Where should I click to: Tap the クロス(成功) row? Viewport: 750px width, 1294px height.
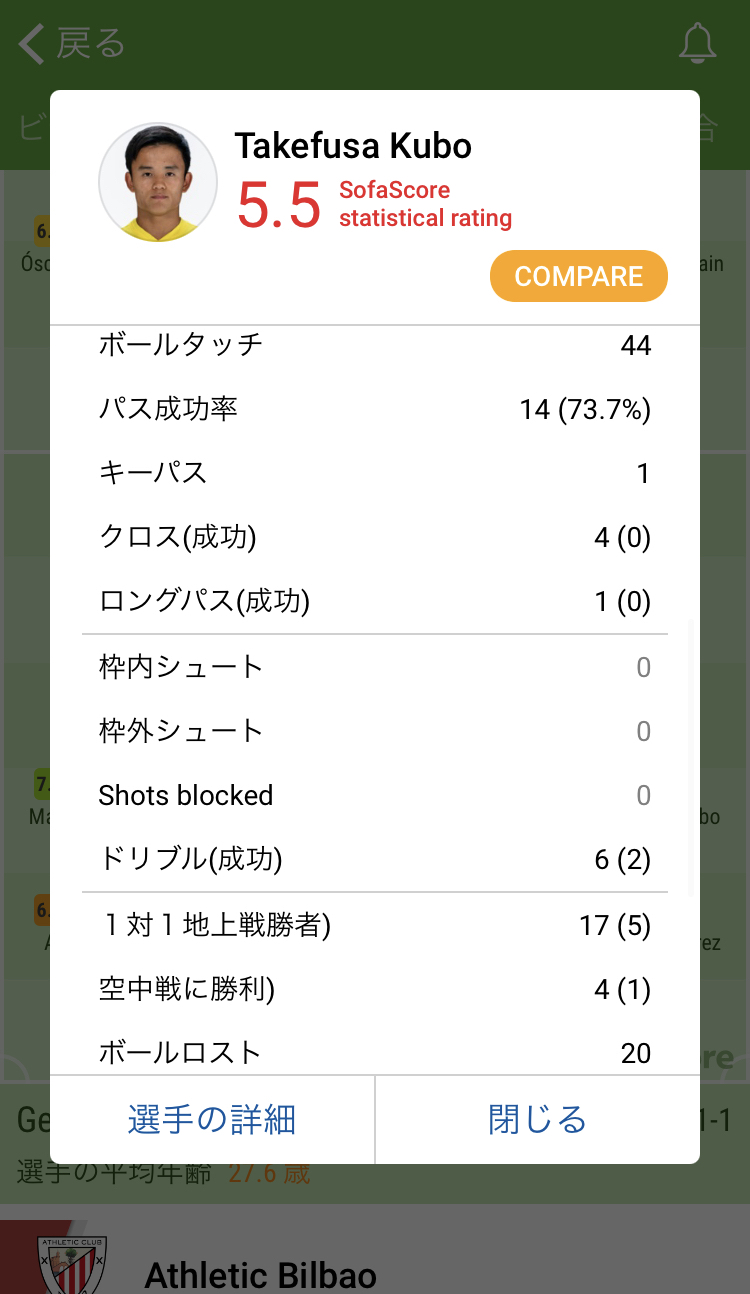pyautogui.click(x=374, y=538)
